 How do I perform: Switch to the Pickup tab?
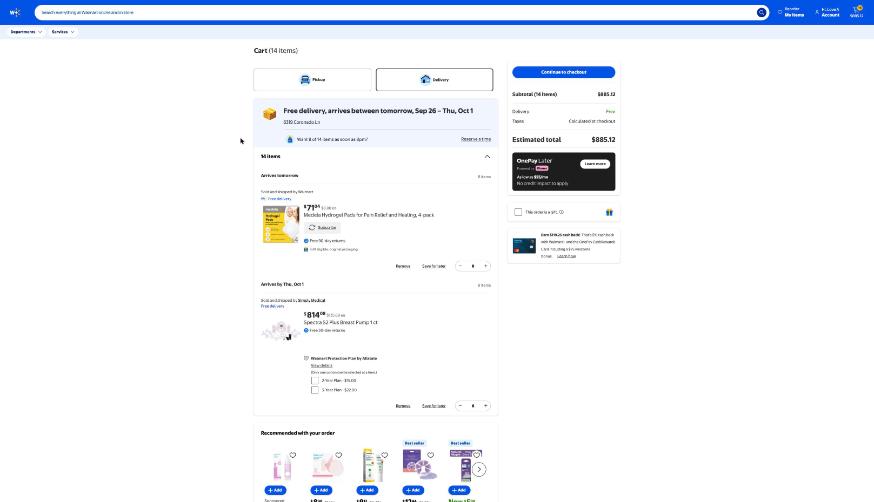coord(312,80)
